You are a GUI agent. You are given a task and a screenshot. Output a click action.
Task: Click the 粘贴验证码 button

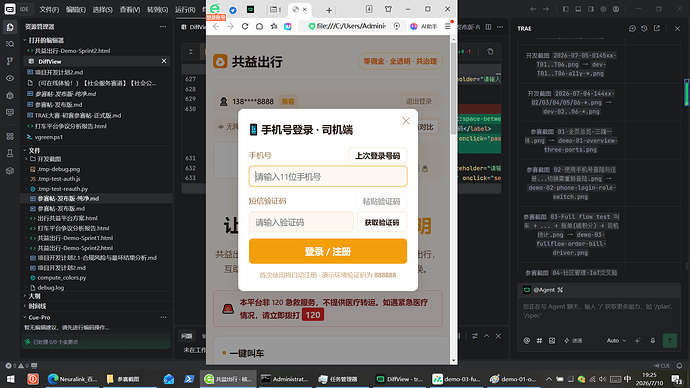(381, 201)
